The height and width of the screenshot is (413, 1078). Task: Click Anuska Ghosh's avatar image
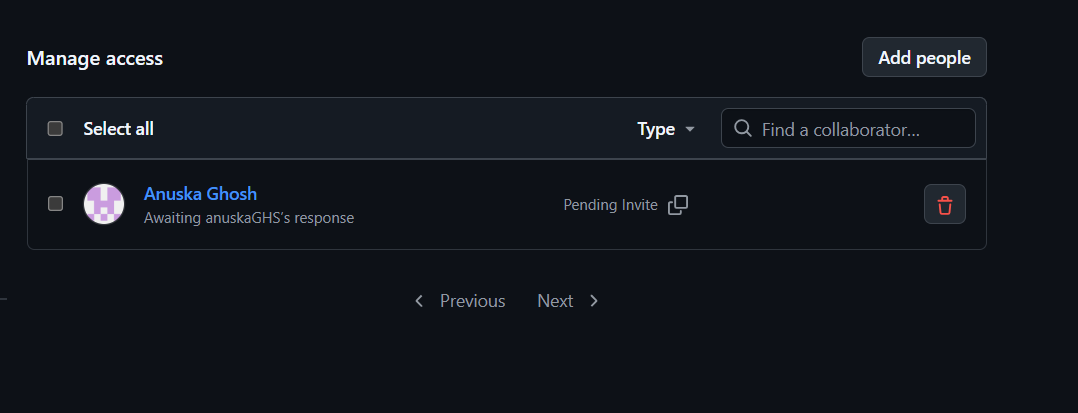point(104,204)
